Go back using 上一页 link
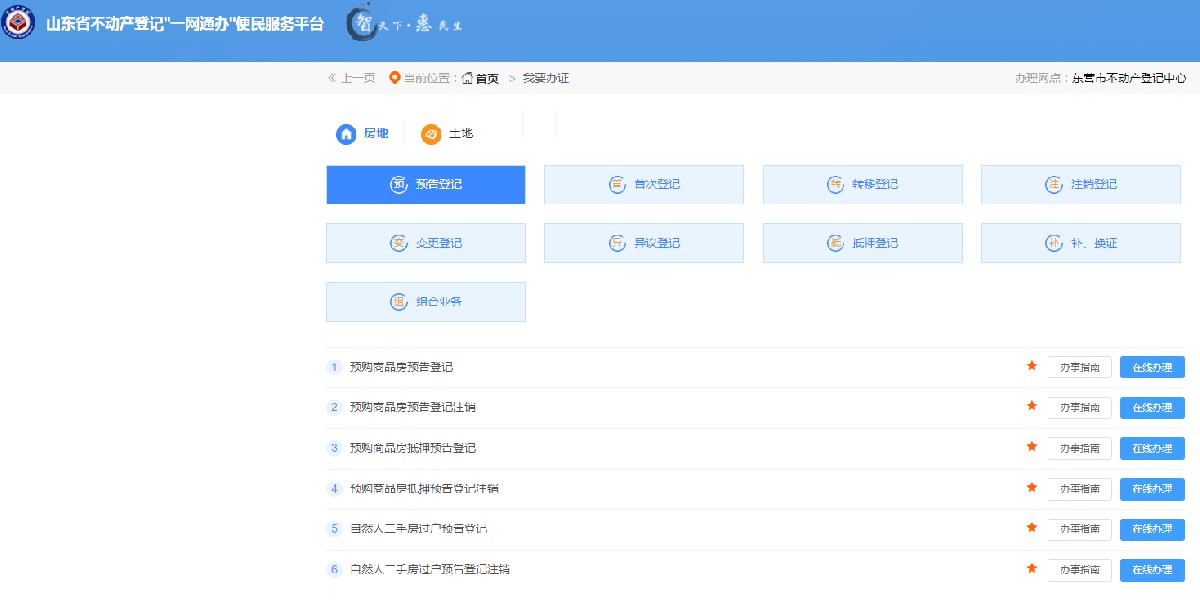Image resolution: width=1200 pixels, height=600 pixels. pyautogui.click(x=352, y=78)
